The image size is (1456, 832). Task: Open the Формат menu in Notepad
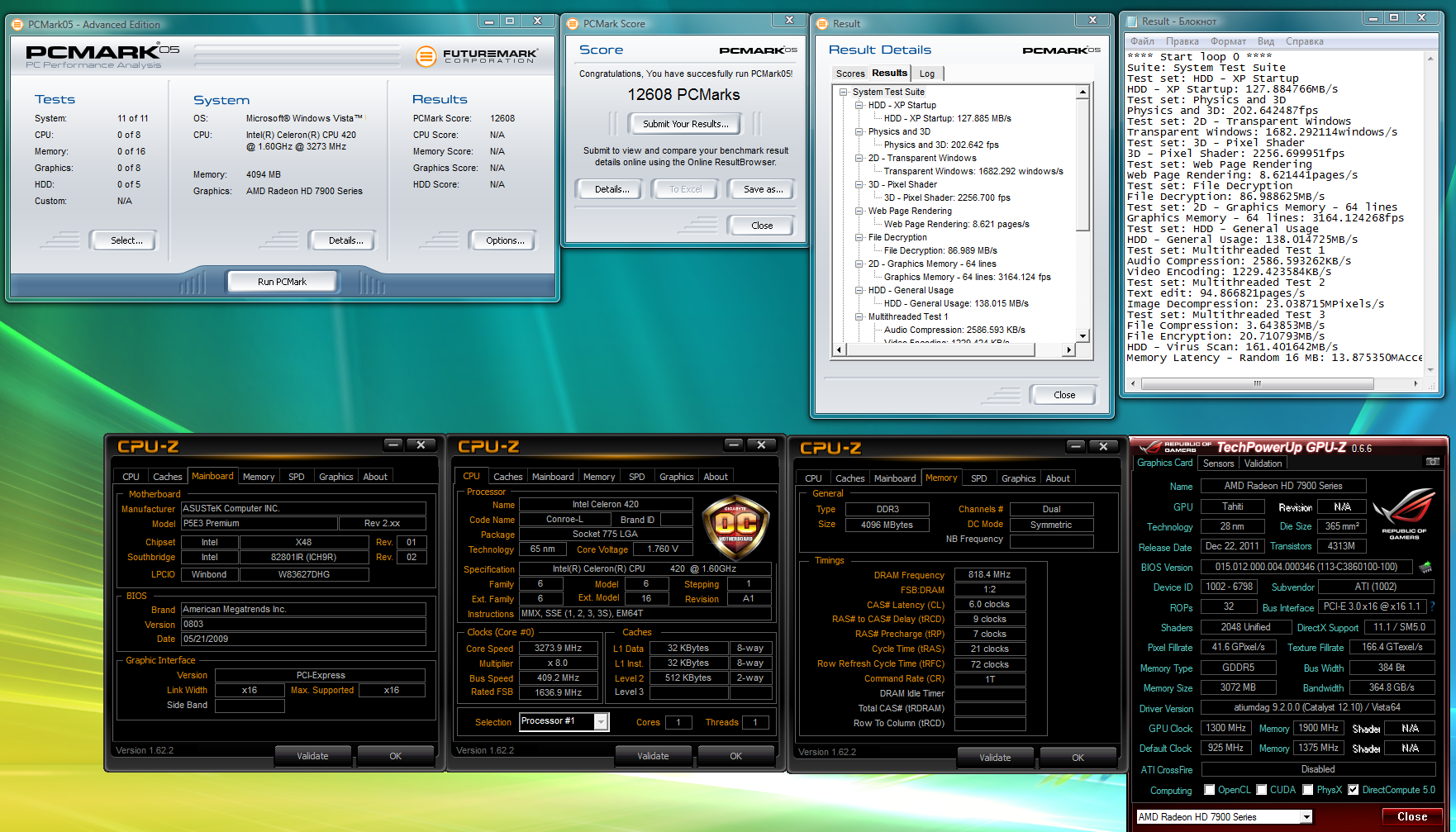tap(1228, 41)
